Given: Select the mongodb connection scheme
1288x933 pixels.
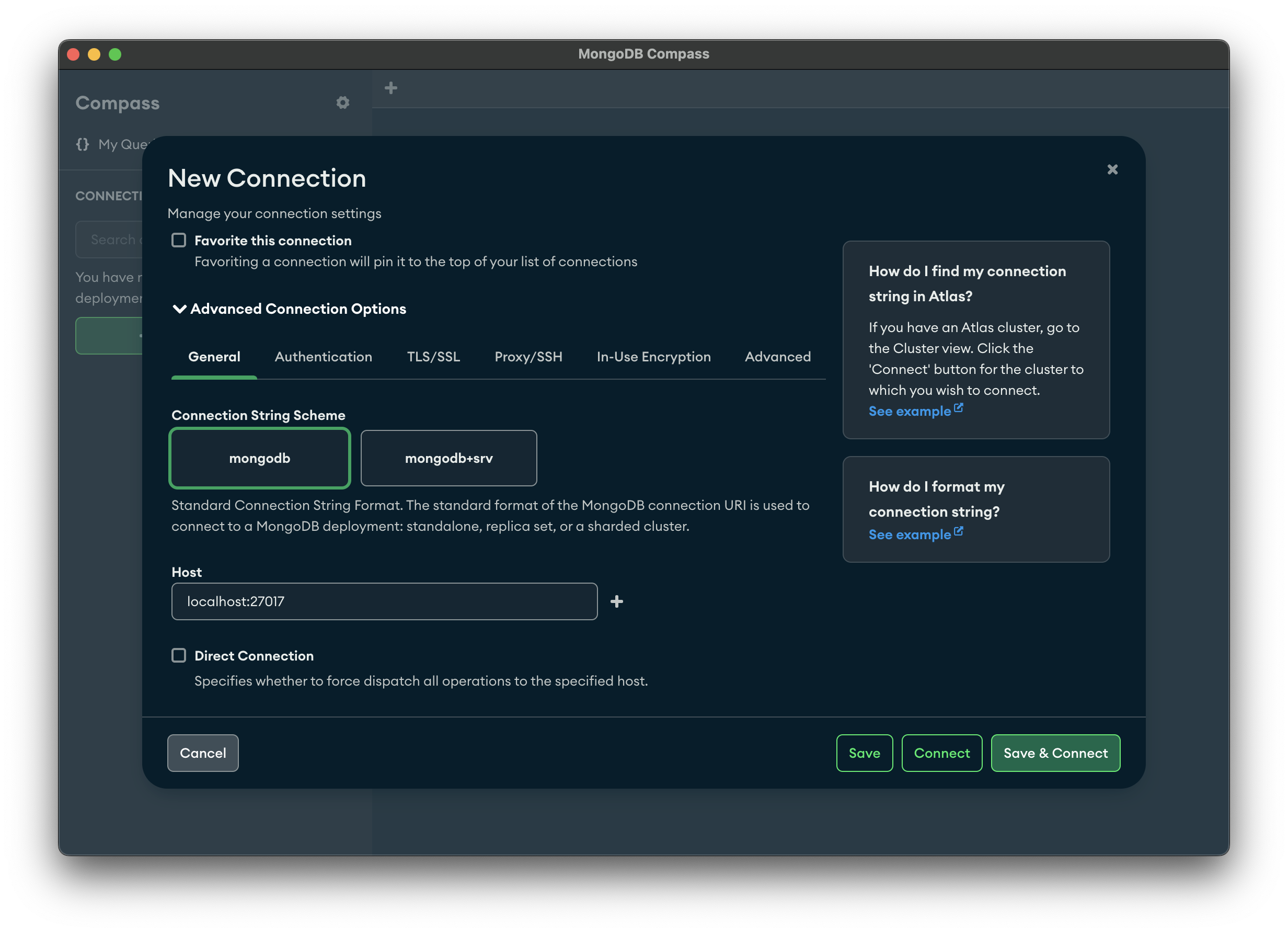Looking at the screenshot, I should click(x=259, y=458).
